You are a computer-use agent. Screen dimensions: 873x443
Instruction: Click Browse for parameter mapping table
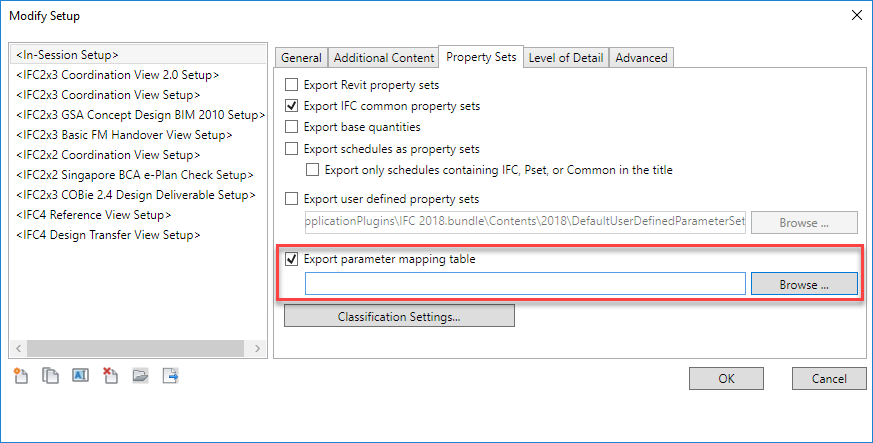click(x=804, y=285)
